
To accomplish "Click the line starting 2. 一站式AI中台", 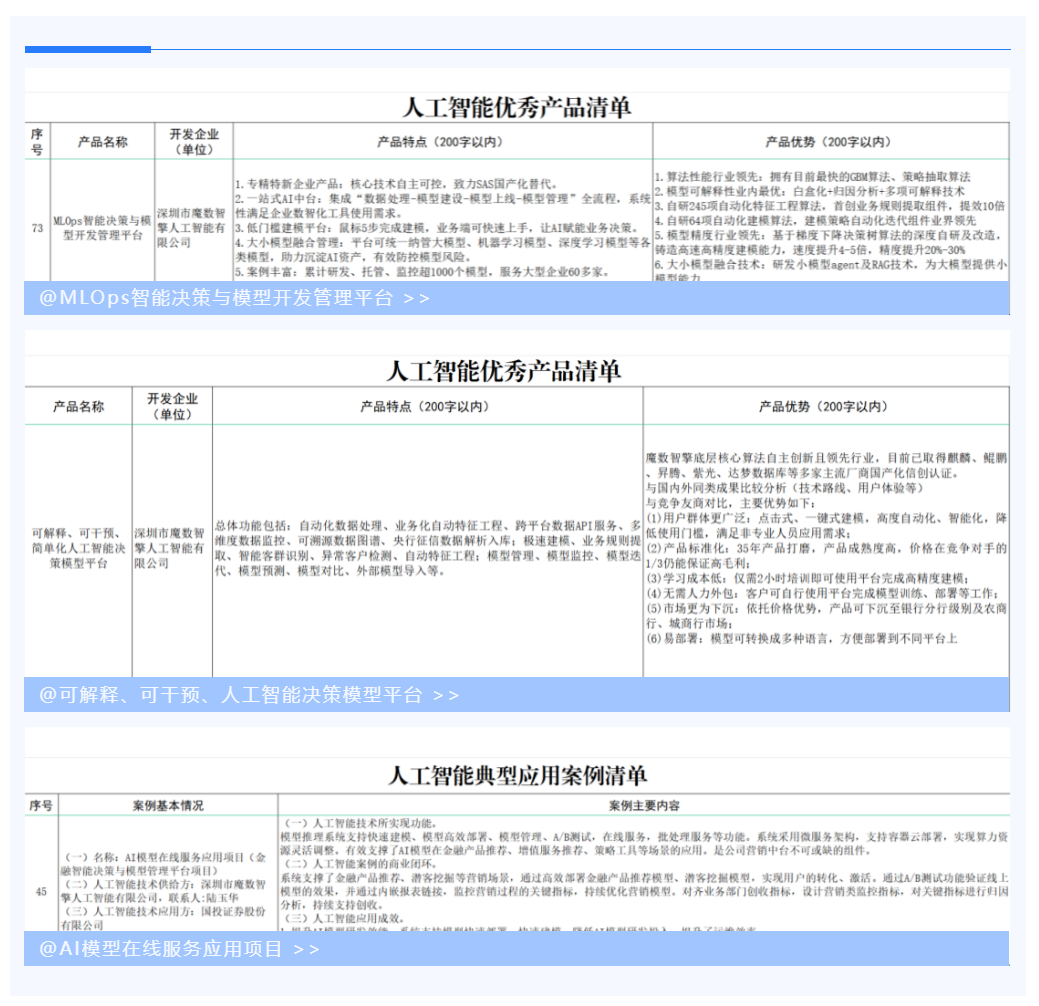I will click(x=443, y=206).
